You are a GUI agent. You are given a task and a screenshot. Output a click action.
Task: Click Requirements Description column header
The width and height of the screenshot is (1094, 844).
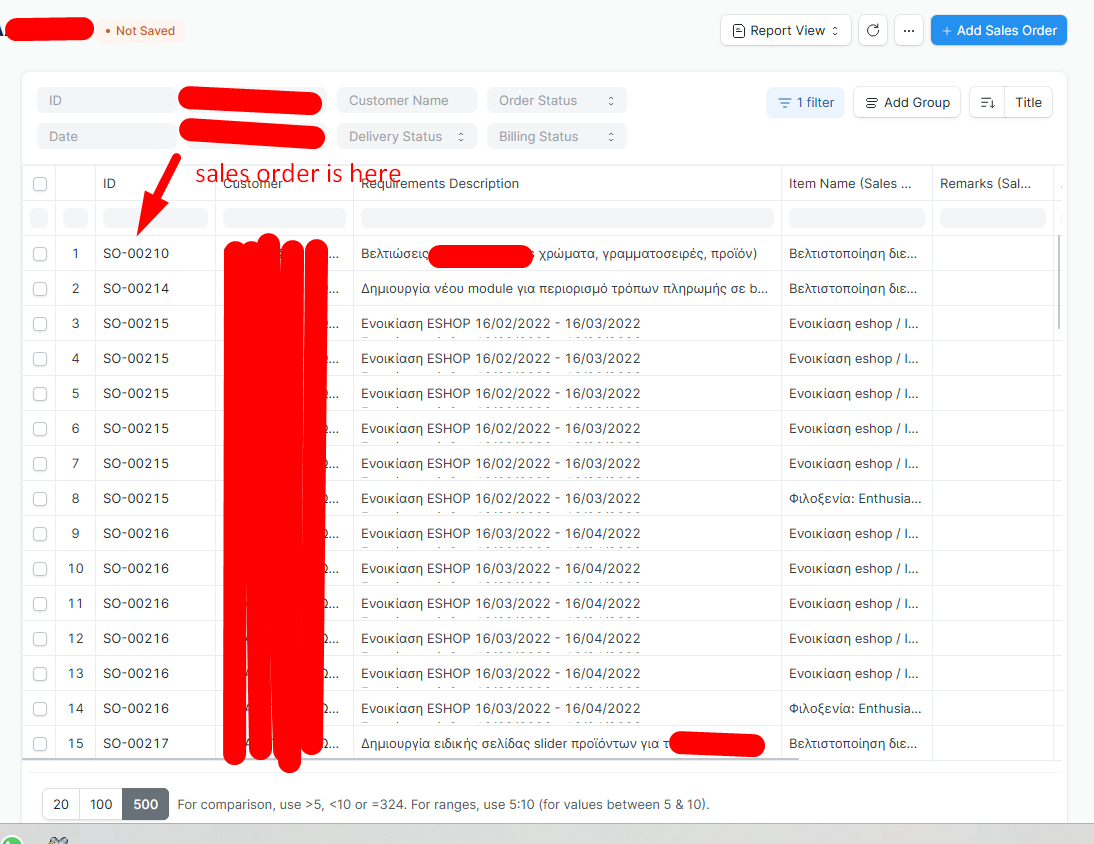(440, 183)
